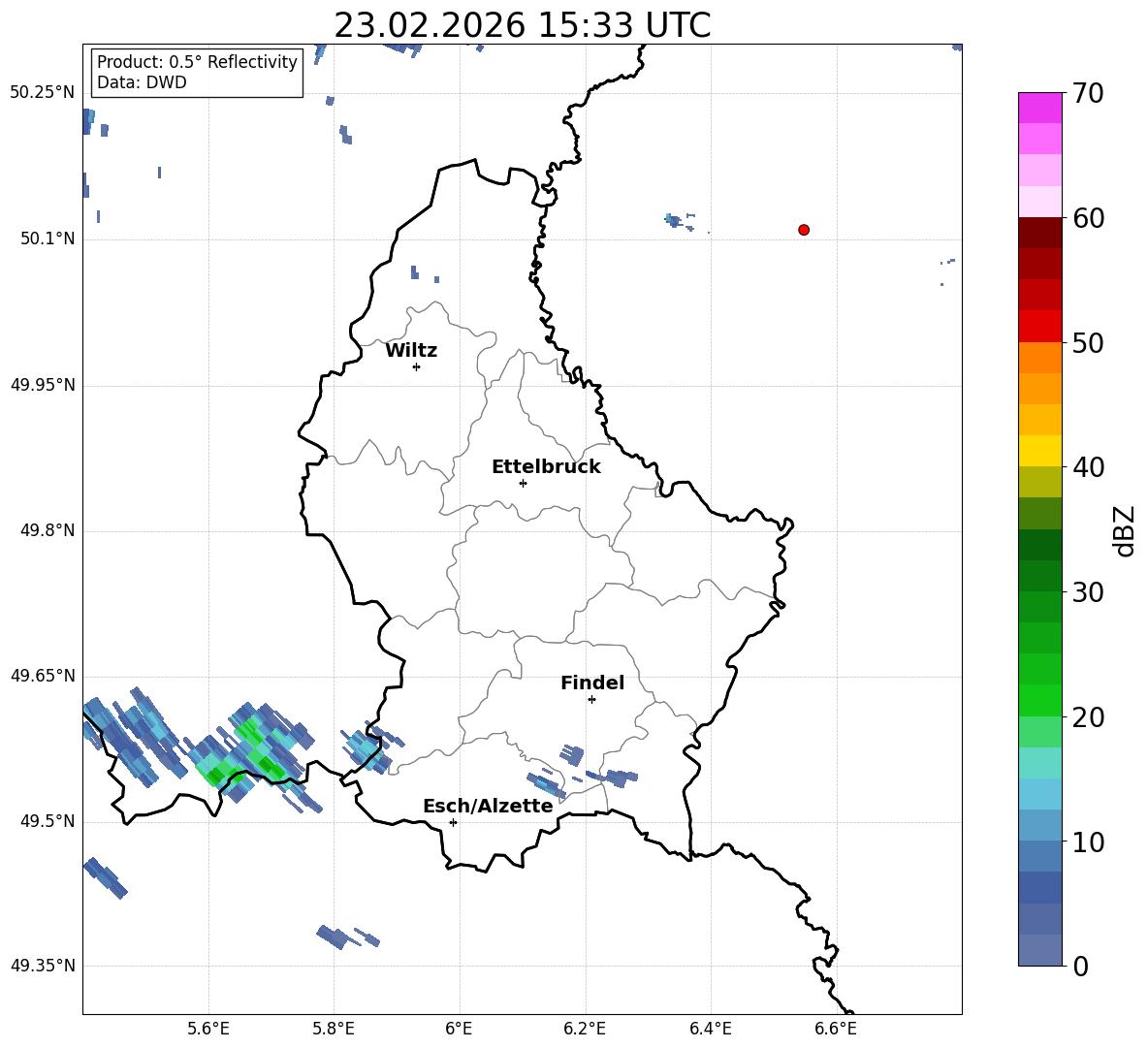
Task: Click the red dot marker east of Luxembourg
Action: click(804, 230)
